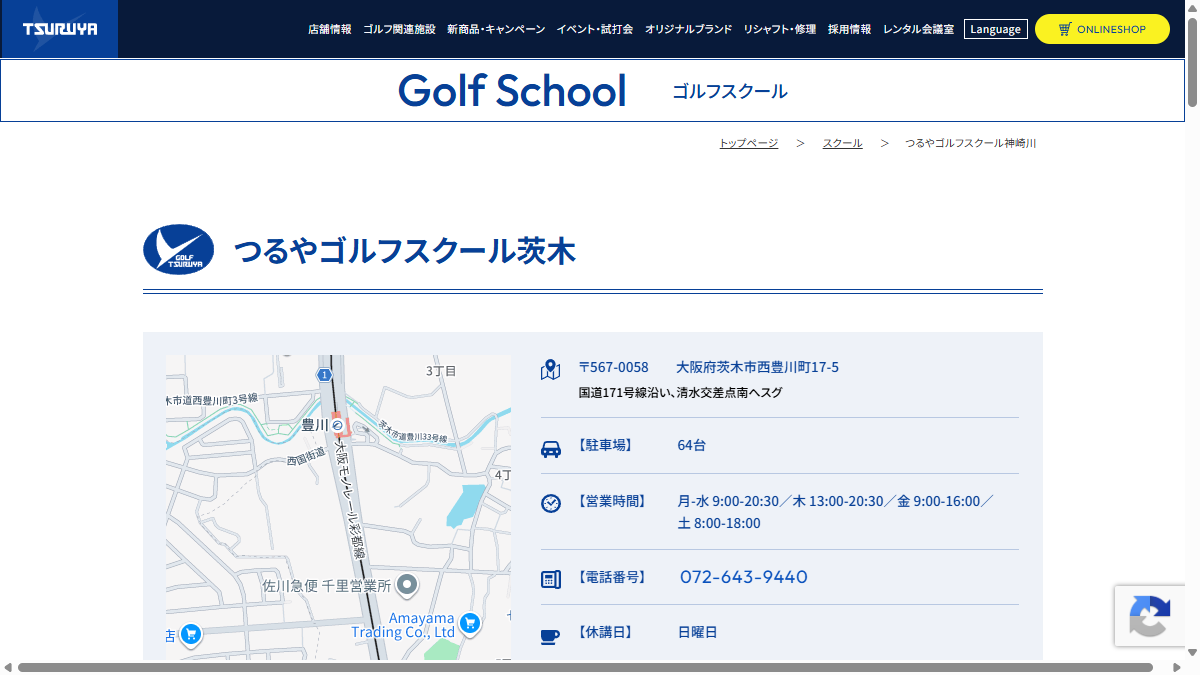Click the Golf School banner title
Viewport: 1200px width, 675px height.
[512, 91]
